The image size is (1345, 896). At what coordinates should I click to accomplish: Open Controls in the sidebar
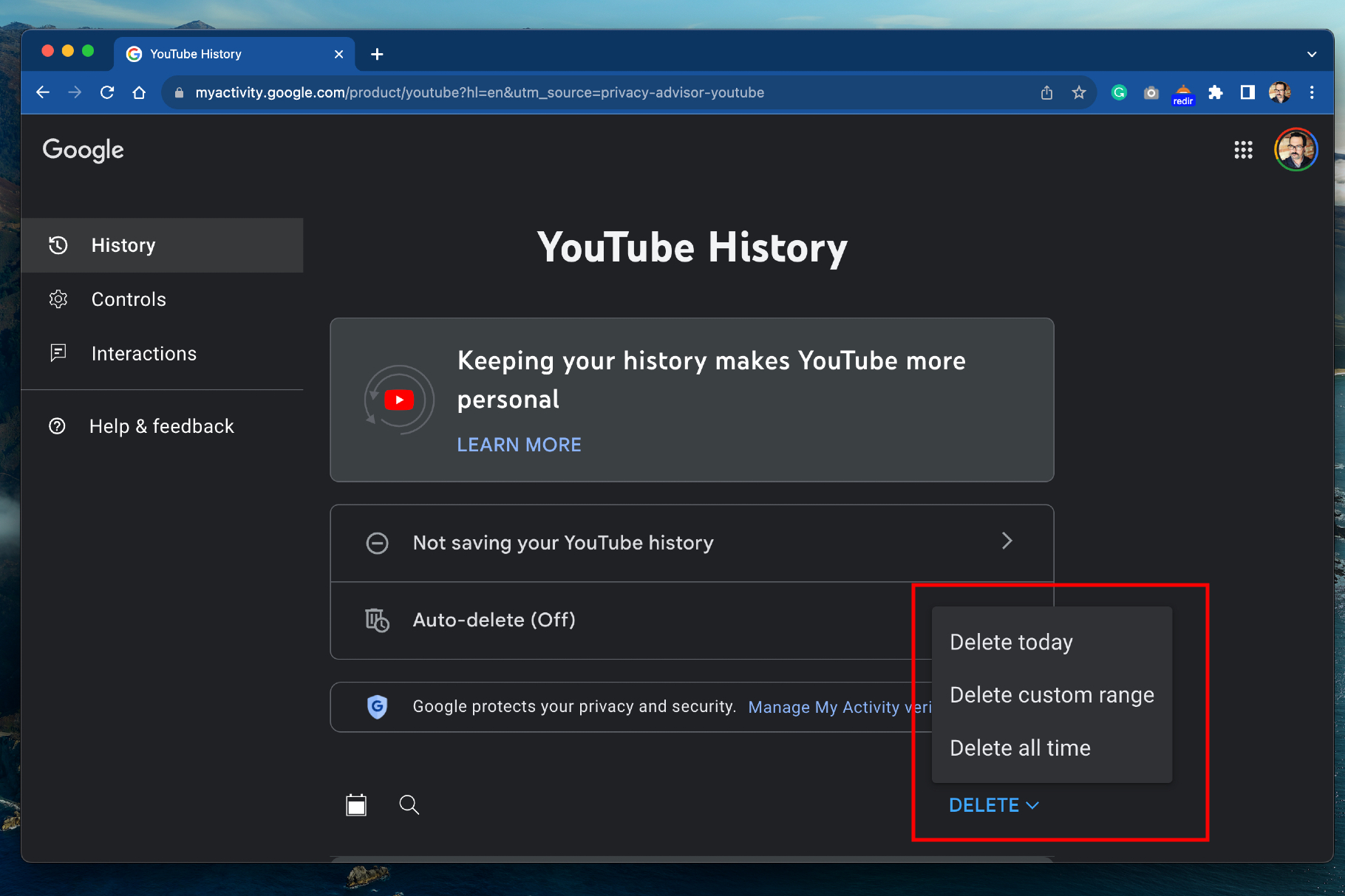[x=163, y=299]
